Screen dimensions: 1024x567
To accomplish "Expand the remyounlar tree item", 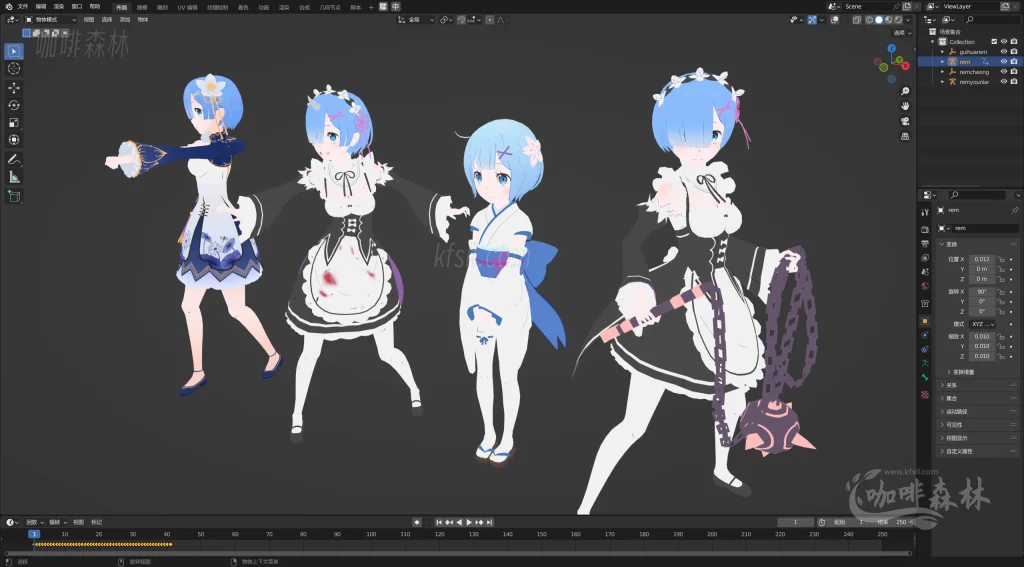I will pyautogui.click(x=942, y=82).
